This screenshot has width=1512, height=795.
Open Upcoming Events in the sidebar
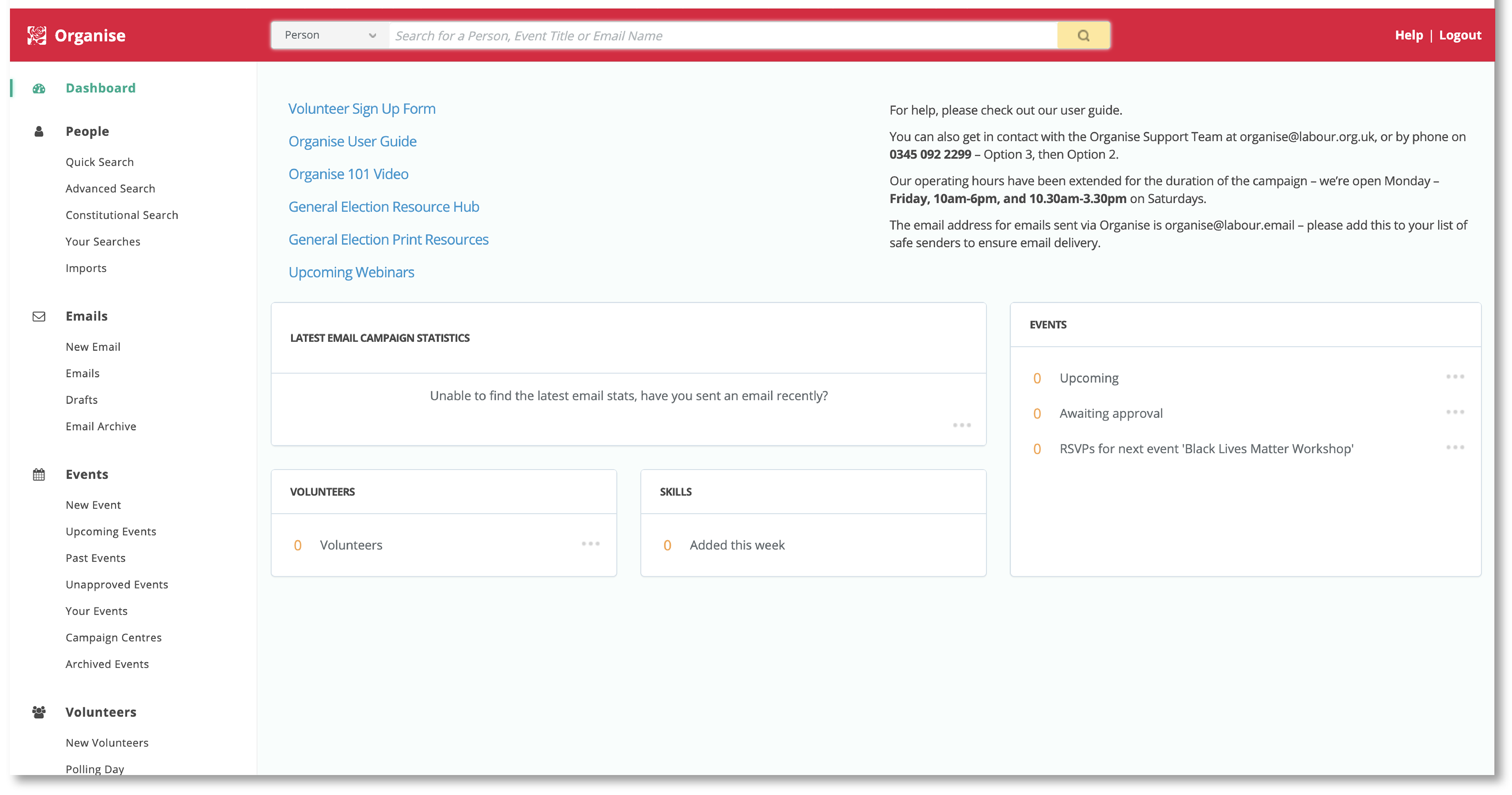click(x=111, y=531)
